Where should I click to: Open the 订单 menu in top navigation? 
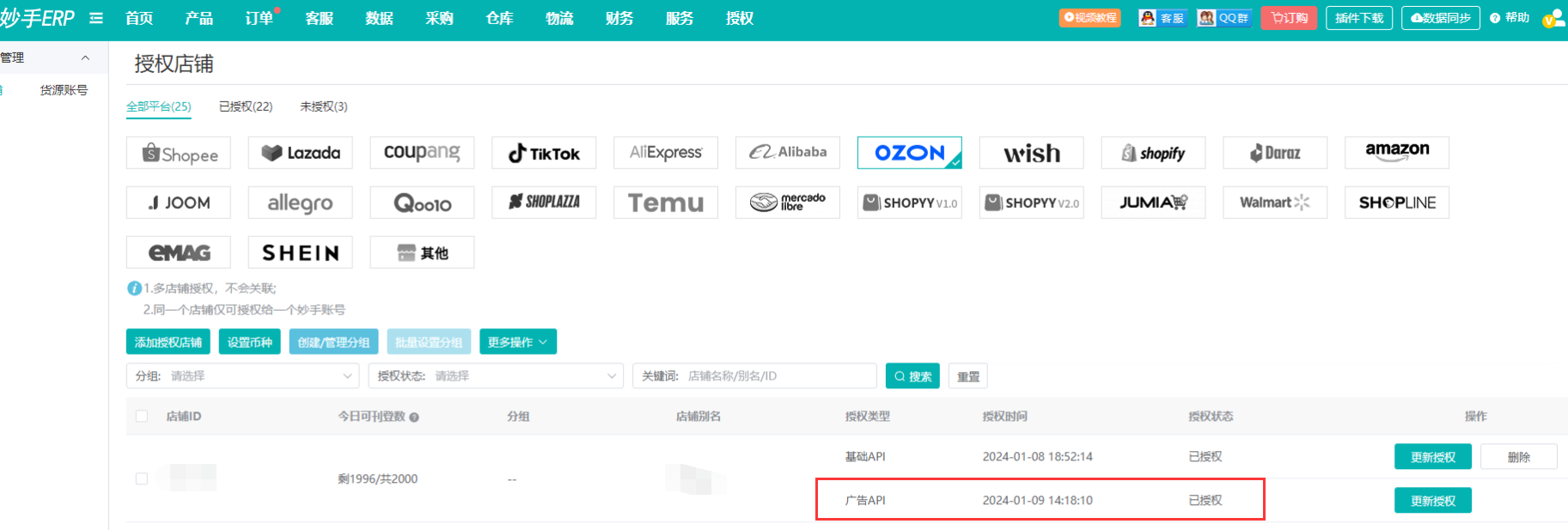click(259, 18)
